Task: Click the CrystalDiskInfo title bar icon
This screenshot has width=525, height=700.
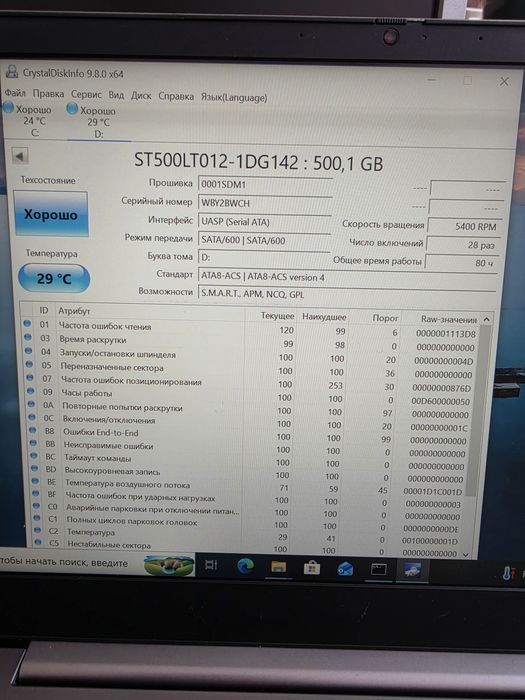Action: point(11,72)
